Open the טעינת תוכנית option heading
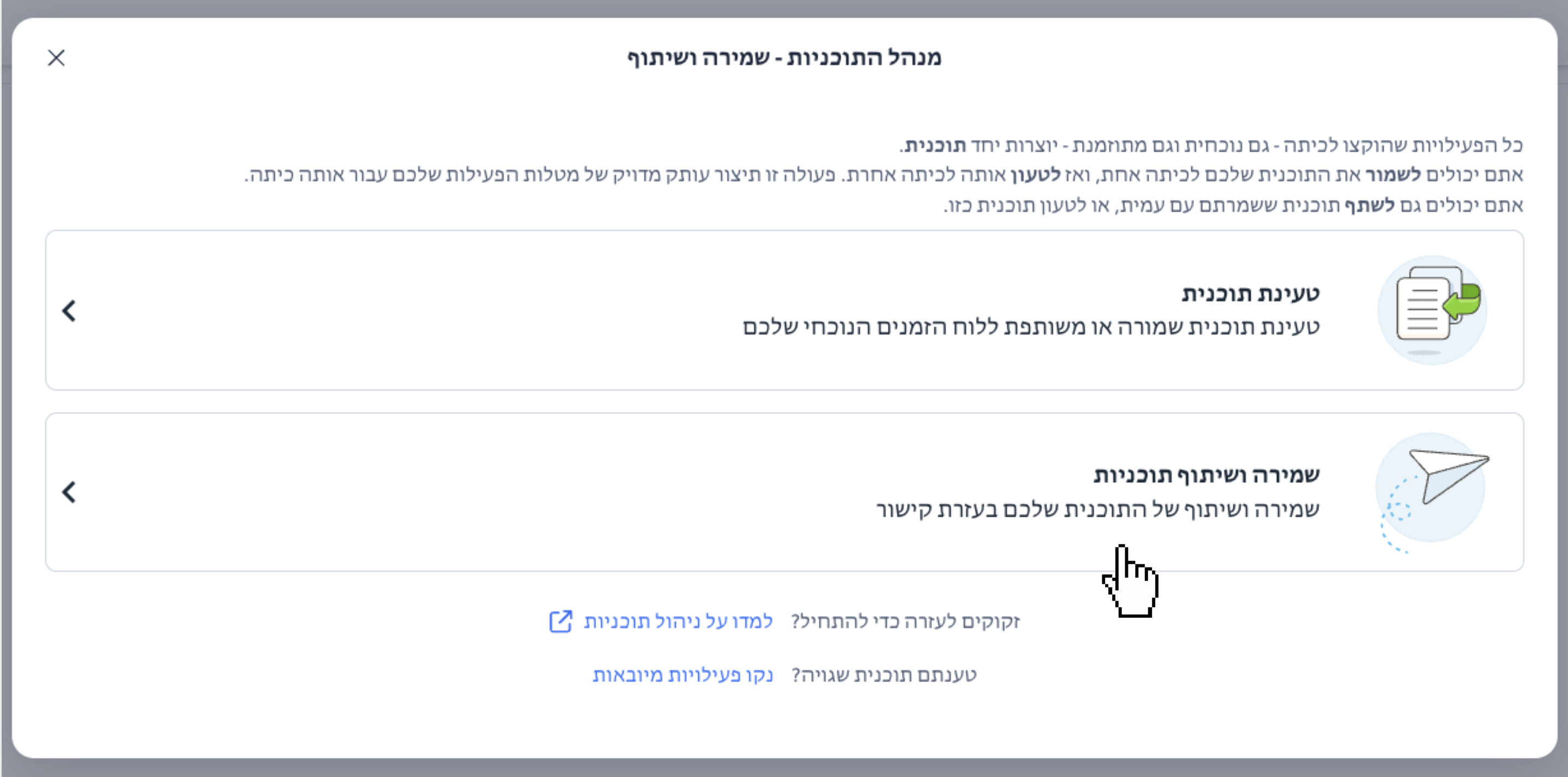The height and width of the screenshot is (777, 1568). 1250,294
